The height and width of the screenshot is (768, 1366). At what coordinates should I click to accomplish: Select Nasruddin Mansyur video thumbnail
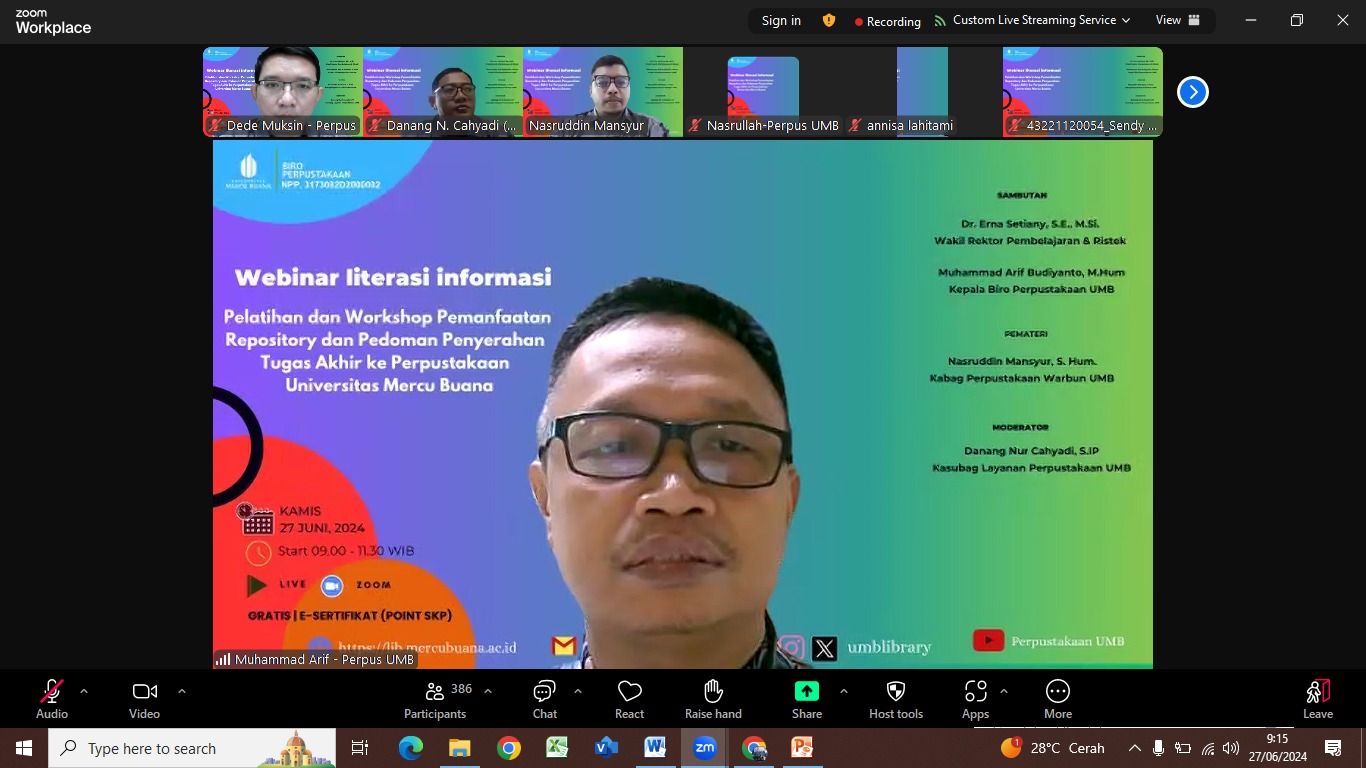tap(603, 91)
